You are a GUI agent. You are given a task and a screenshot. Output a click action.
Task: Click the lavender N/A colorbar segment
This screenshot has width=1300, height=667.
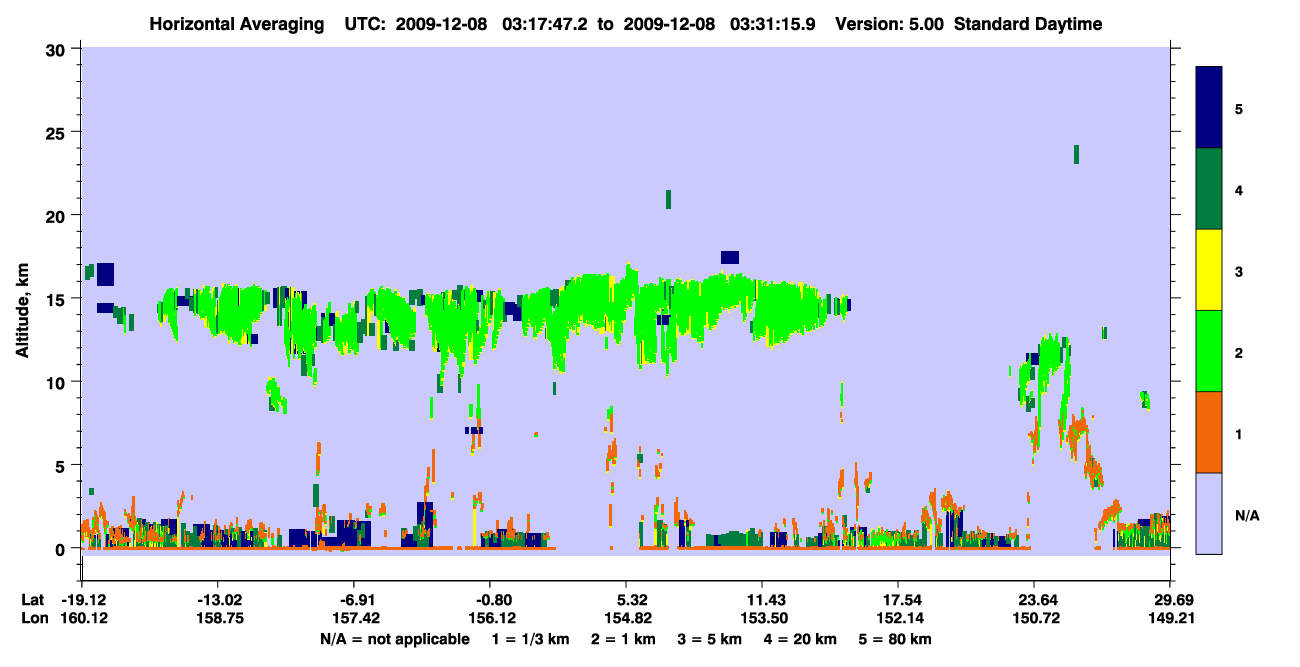1209,513
